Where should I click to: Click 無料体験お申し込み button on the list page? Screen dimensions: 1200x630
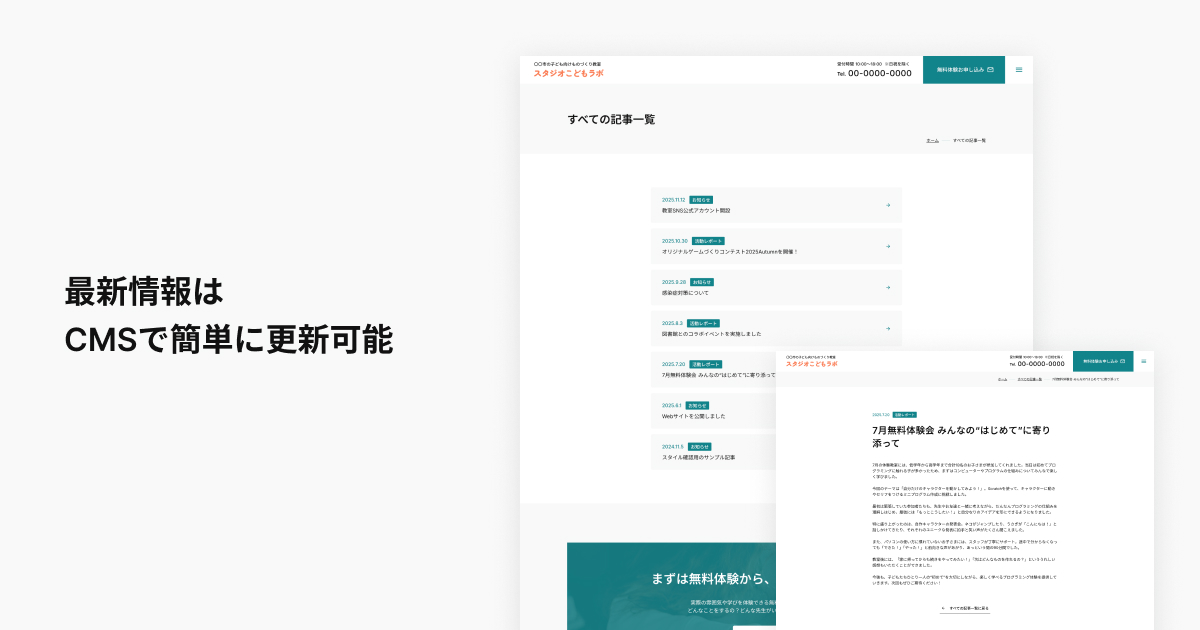964,70
